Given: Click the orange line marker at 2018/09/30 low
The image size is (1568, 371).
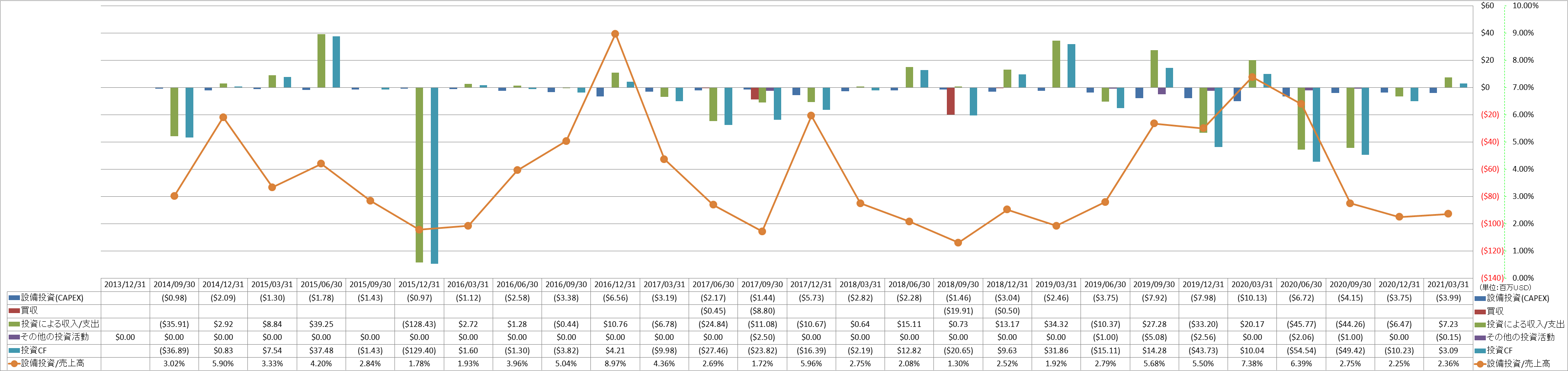Looking at the screenshot, I should (x=958, y=243).
